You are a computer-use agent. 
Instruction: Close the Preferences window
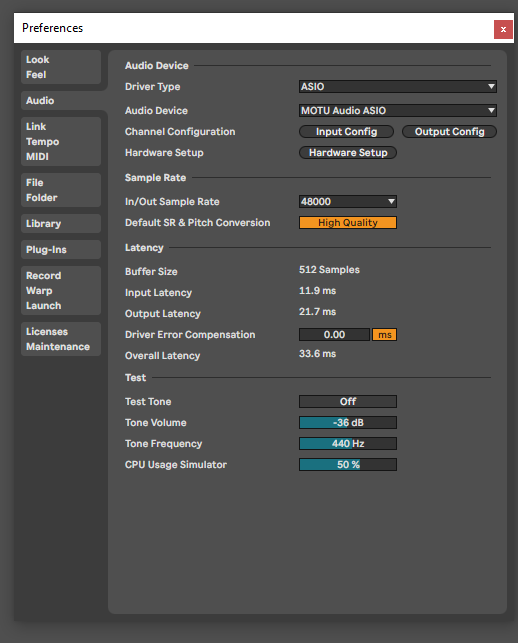pos(503,30)
